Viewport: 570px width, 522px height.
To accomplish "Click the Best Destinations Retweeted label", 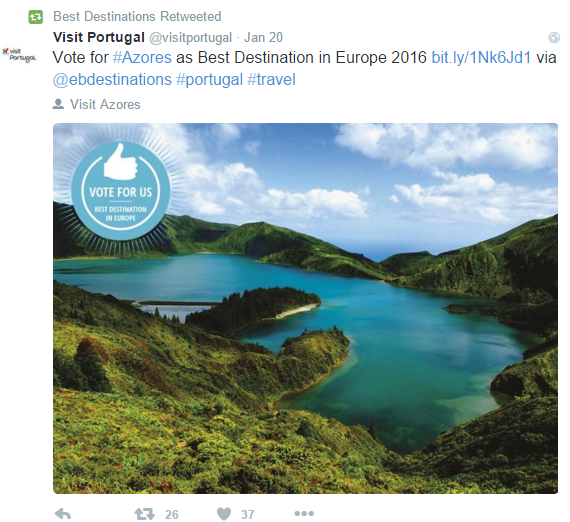I will coord(137,16).
